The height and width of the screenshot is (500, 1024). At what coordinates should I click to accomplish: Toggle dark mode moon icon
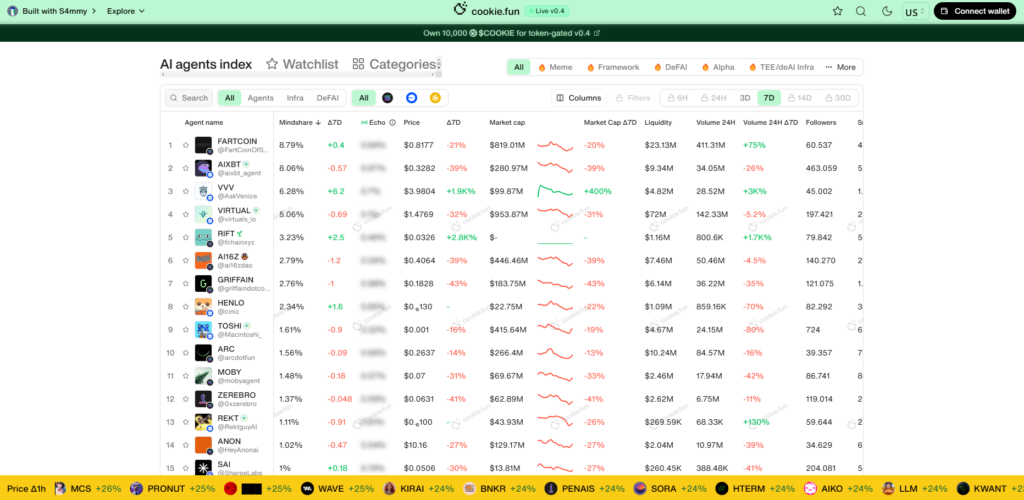pos(887,11)
